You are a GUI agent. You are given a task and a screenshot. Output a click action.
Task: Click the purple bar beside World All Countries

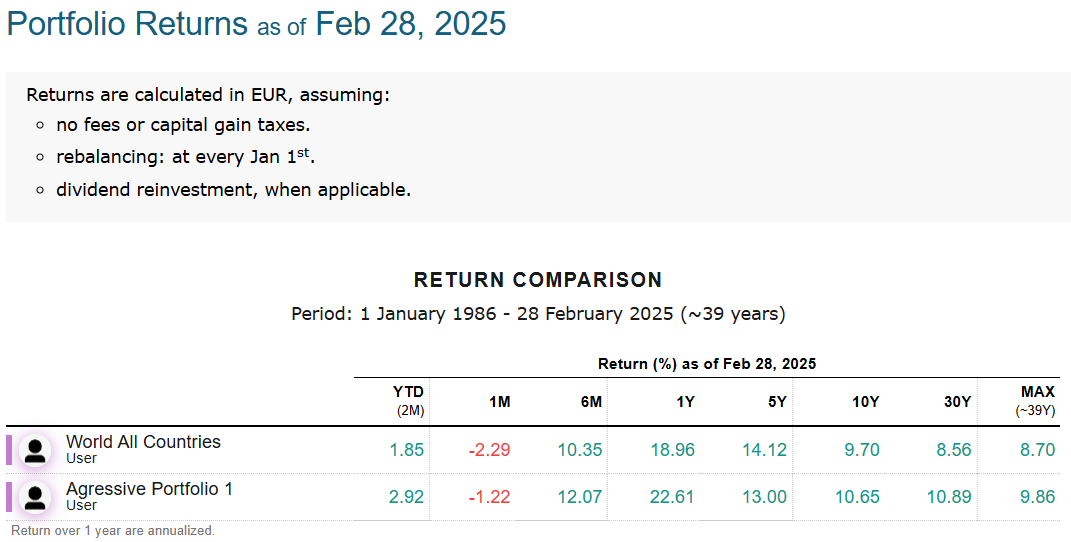click(x=9, y=450)
